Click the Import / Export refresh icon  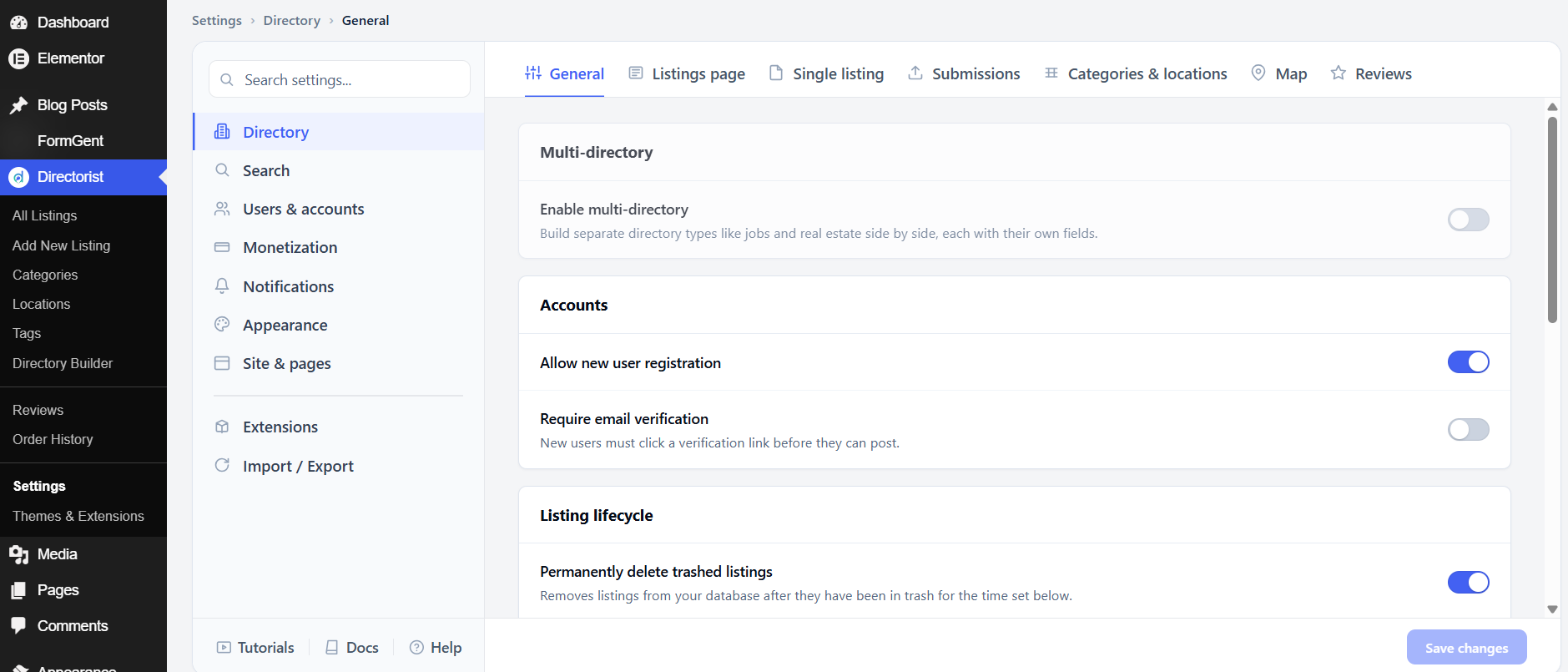click(222, 465)
